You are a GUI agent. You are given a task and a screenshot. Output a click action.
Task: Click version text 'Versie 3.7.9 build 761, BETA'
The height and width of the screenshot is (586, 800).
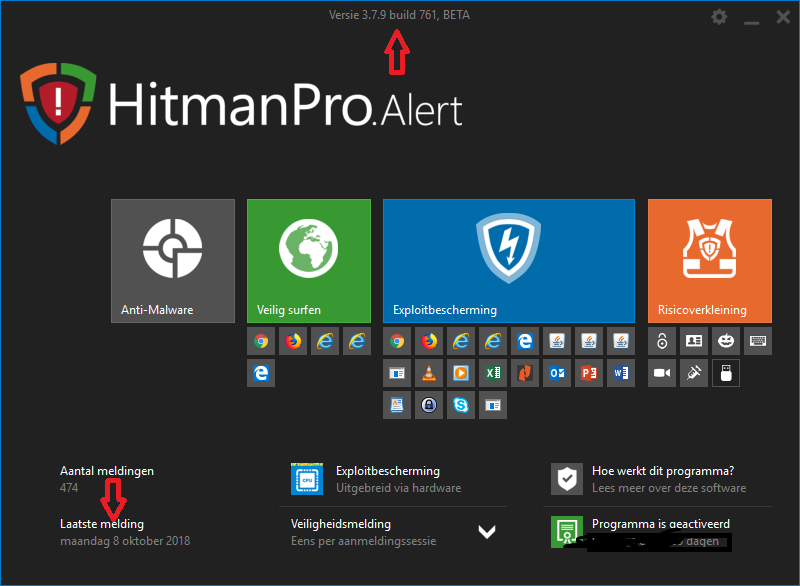399,15
